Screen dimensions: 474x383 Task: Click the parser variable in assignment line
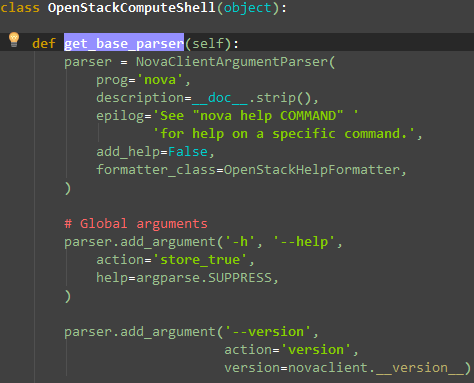click(x=88, y=62)
